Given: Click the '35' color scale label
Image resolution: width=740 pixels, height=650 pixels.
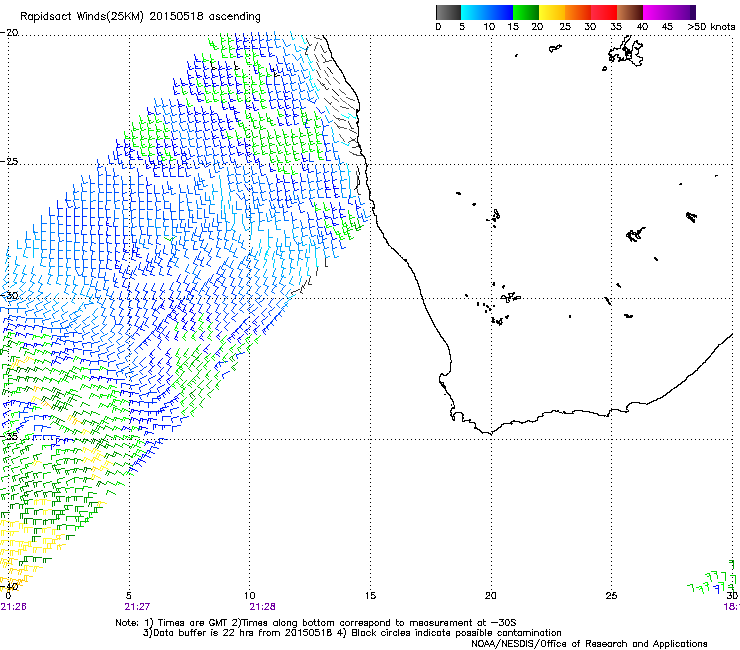Looking at the screenshot, I should click(615, 27).
